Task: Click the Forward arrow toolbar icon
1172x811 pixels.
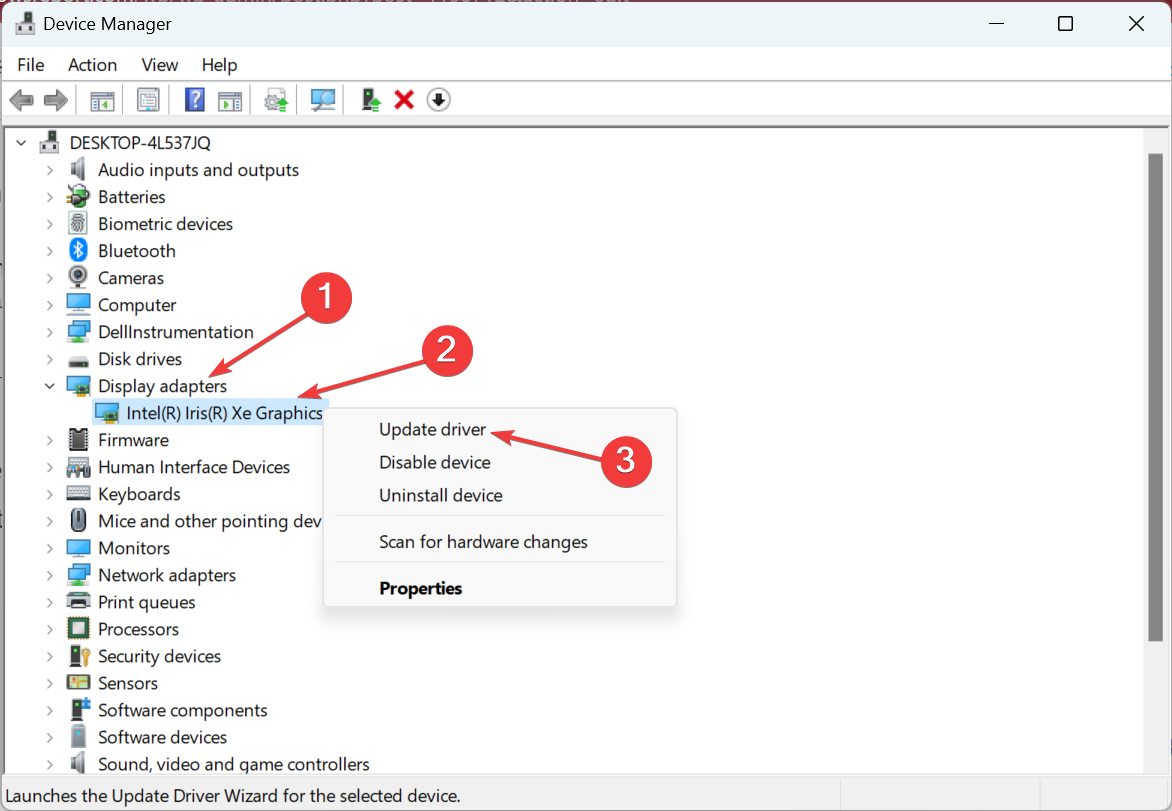Action: pyautogui.click(x=56, y=99)
